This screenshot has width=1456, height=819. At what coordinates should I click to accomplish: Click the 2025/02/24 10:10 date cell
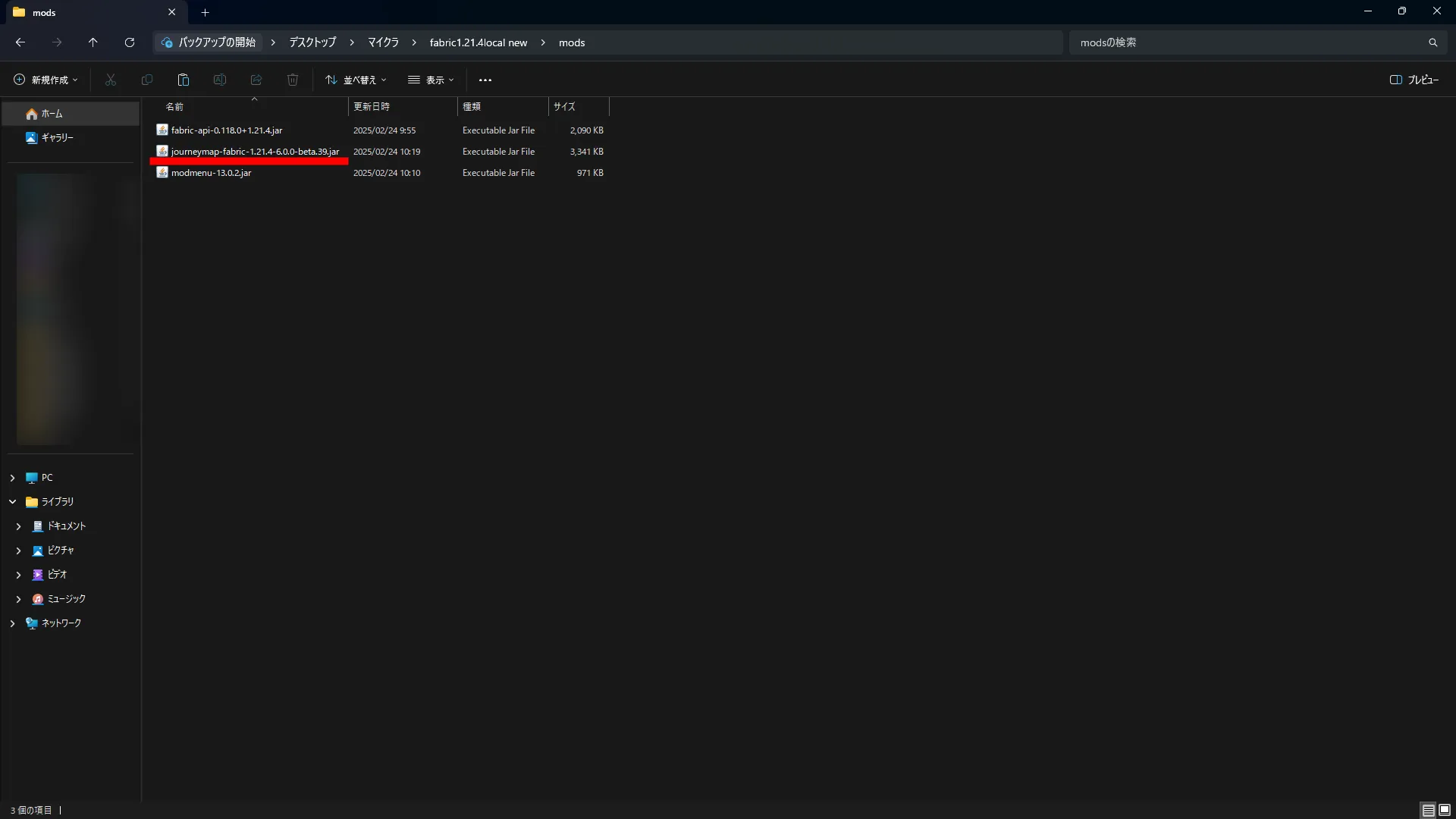coord(387,172)
